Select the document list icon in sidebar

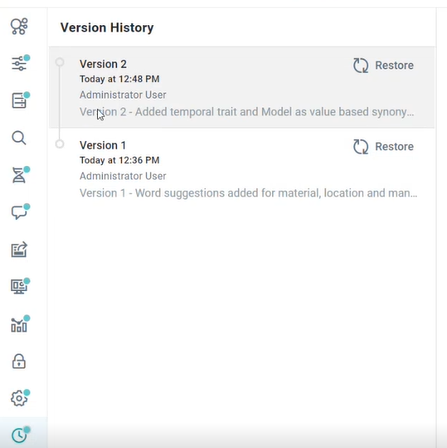point(19,100)
